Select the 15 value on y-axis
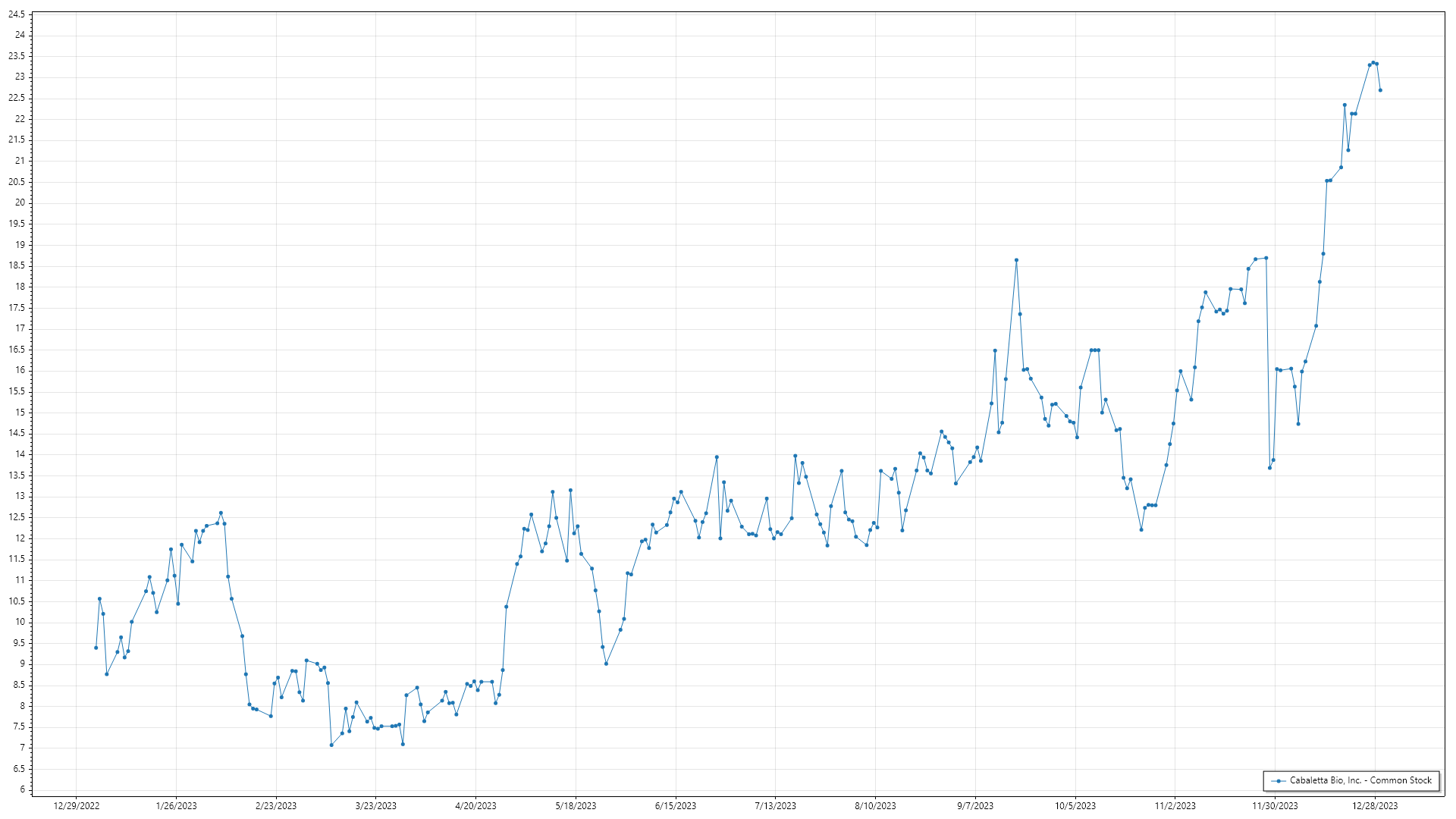 tap(20, 413)
